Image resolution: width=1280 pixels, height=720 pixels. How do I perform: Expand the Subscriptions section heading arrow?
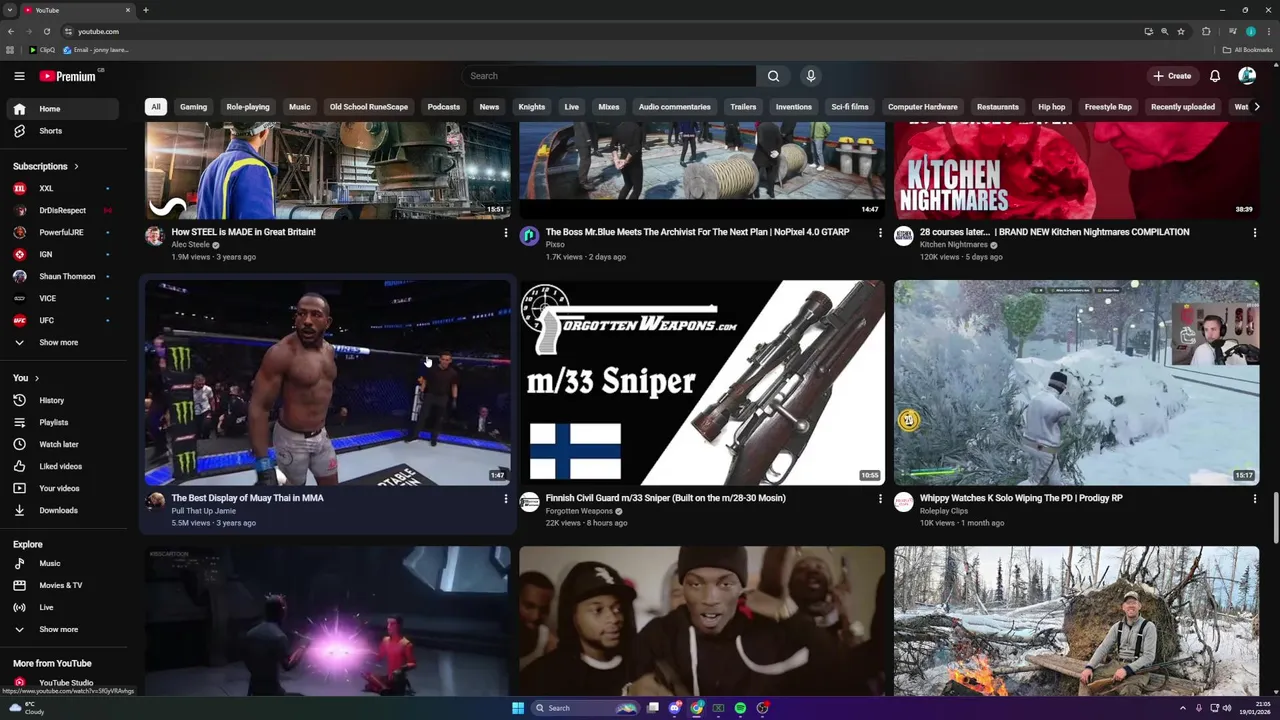point(76,166)
